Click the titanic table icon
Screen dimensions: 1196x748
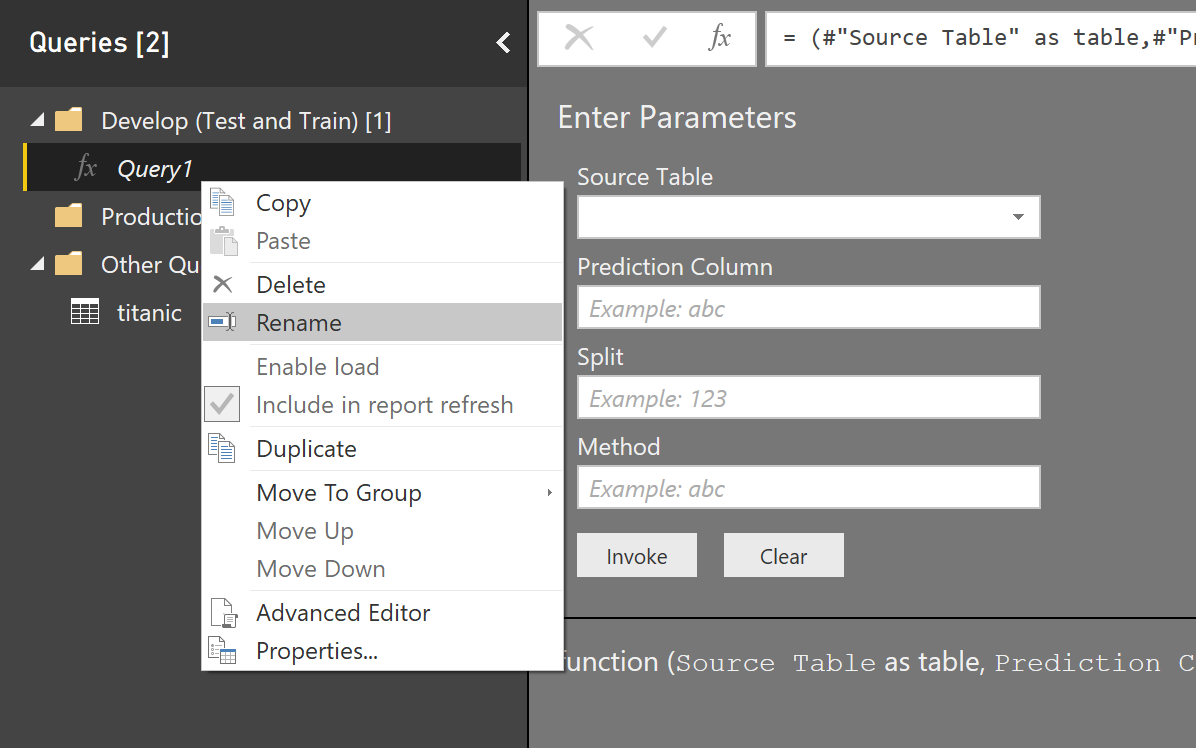tap(85, 312)
